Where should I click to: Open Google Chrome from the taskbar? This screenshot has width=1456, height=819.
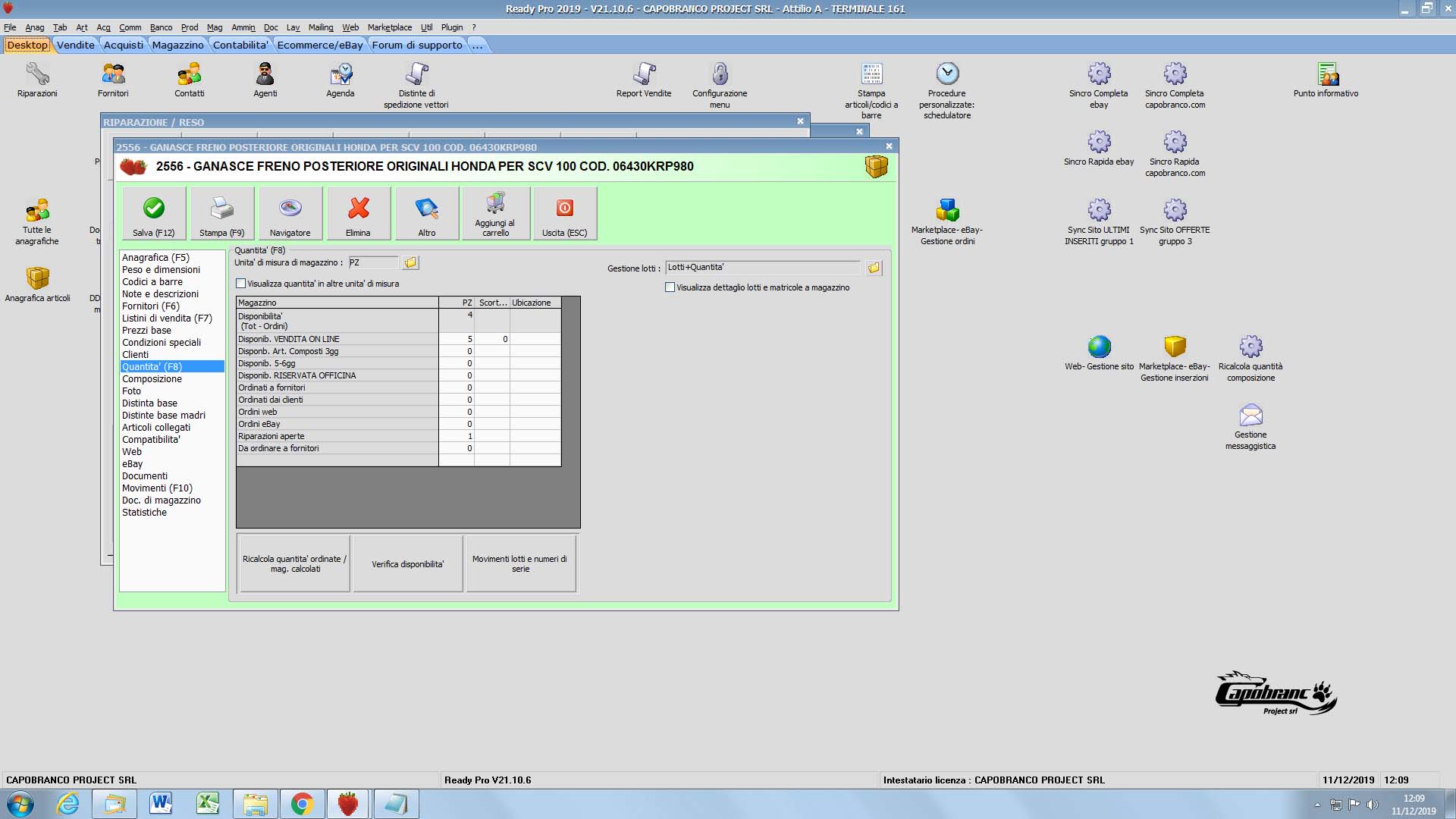(302, 804)
